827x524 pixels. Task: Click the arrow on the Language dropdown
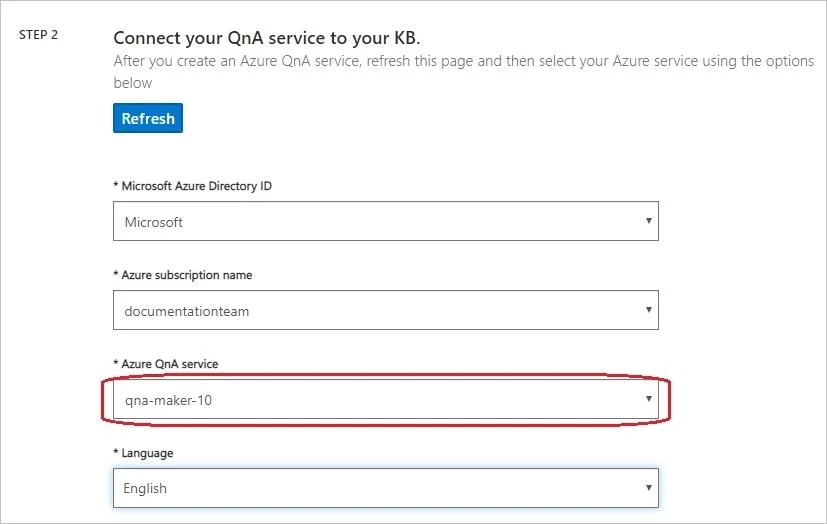coord(649,488)
